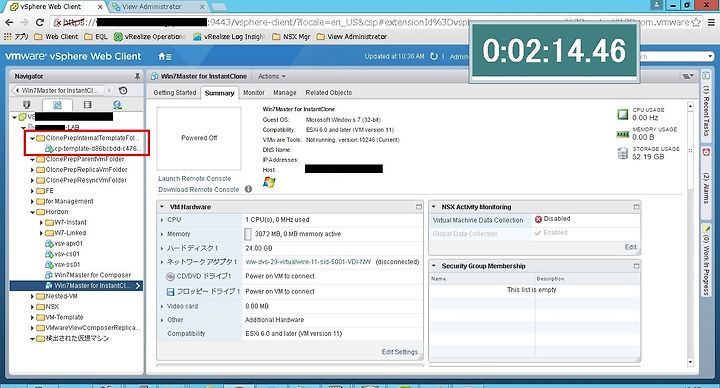This screenshot has height=388, width=720.
Task: Select the for Management folder
Action: click(65, 202)
